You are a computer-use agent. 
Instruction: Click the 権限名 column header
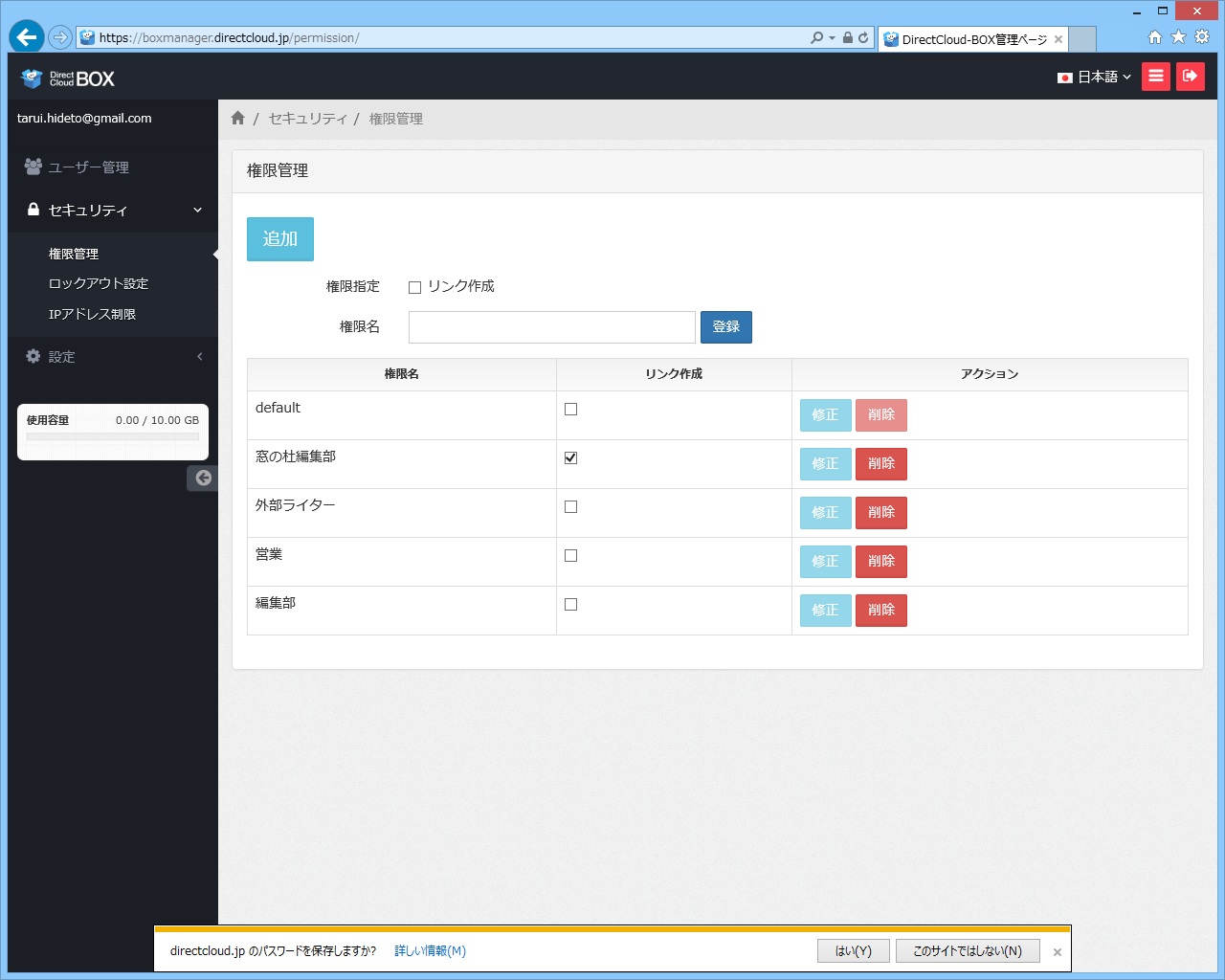402,374
